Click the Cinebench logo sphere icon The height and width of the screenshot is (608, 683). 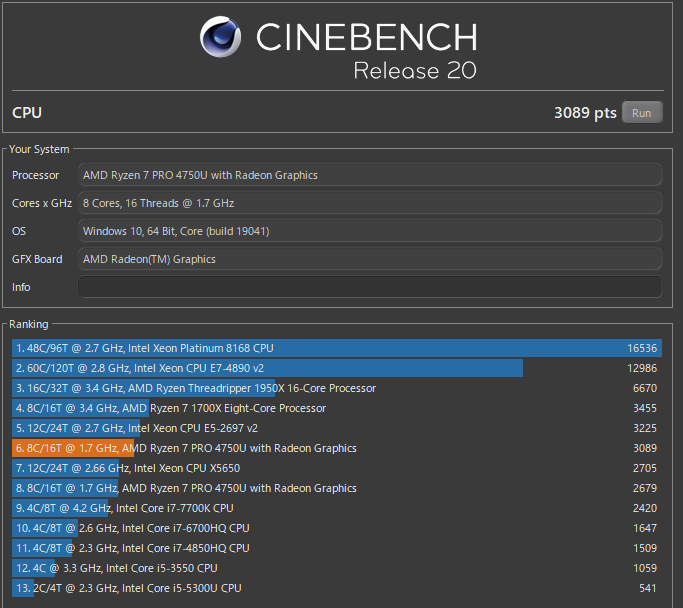coord(220,37)
